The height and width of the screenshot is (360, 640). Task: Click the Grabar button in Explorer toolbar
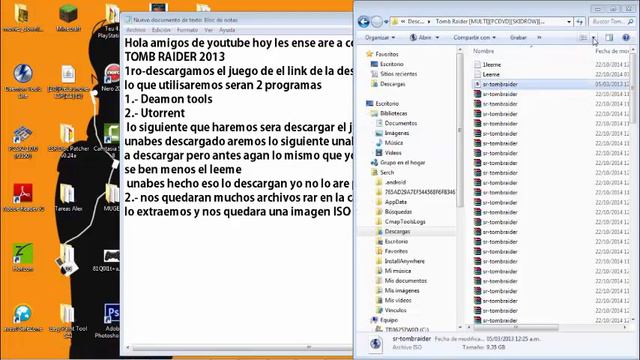(x=518, y=38)
